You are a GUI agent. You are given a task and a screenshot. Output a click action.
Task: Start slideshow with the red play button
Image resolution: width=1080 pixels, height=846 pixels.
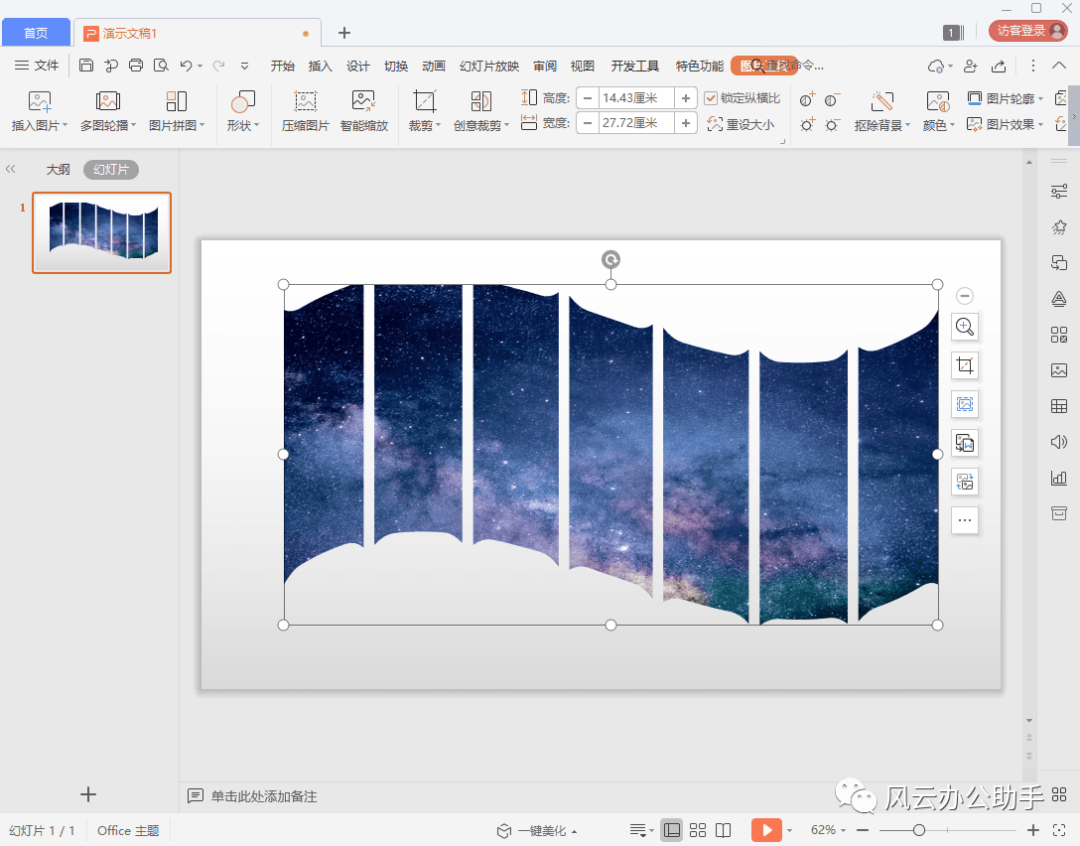(x=767, y=830)
